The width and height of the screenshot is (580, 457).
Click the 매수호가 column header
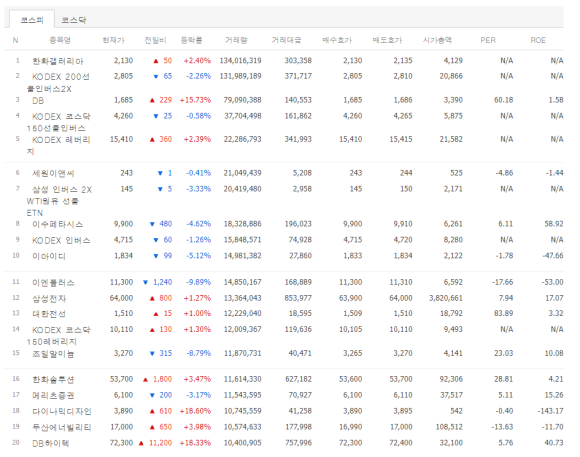(337, 40)
